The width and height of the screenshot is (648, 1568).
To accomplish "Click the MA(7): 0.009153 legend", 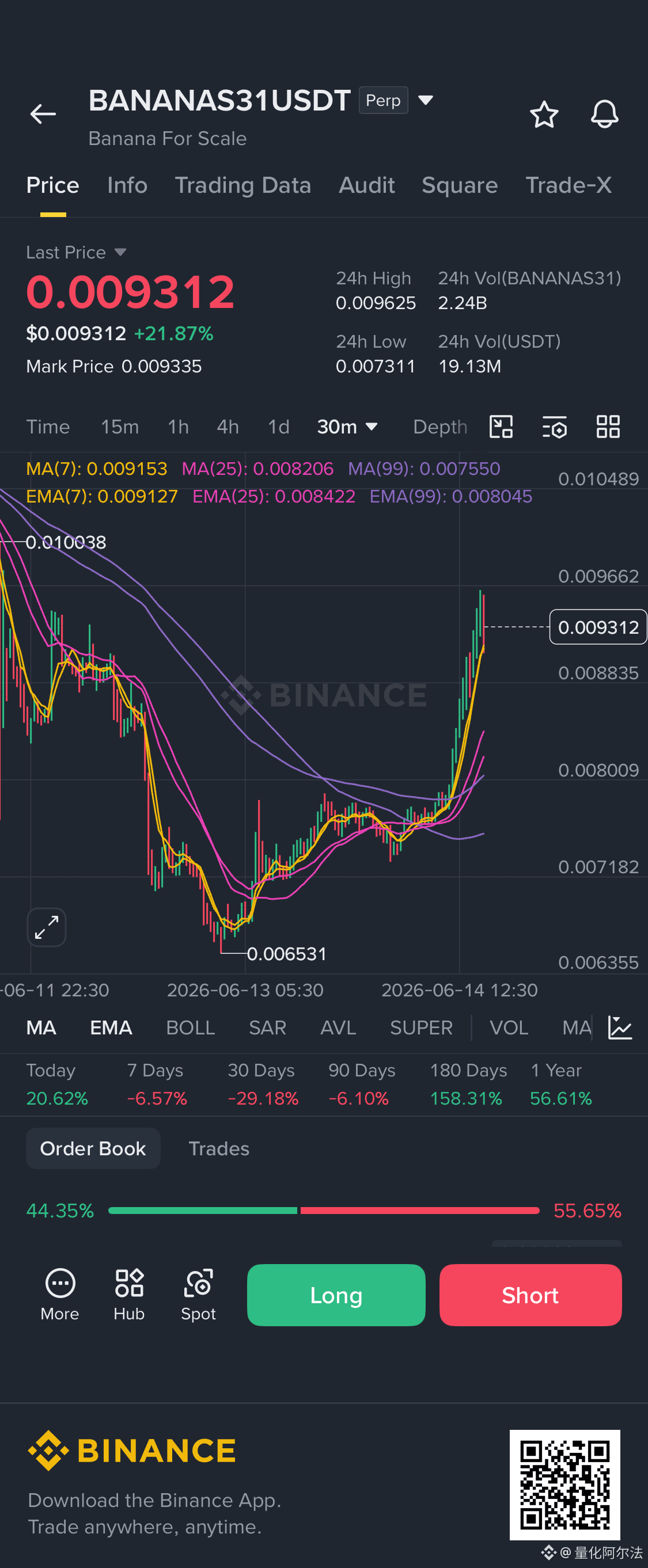I will [96, 468].
